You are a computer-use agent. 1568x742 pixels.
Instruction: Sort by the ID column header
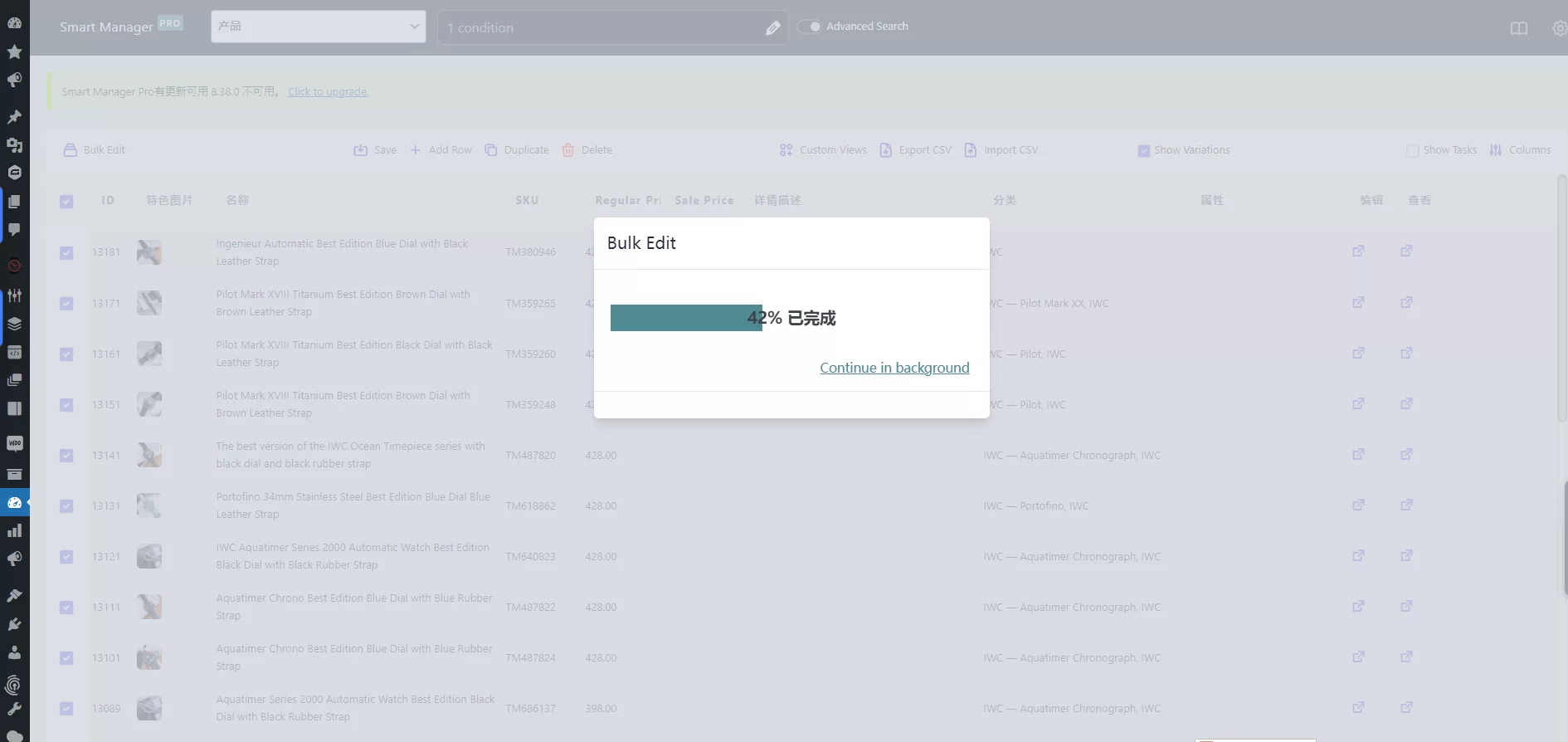(108, 200)
